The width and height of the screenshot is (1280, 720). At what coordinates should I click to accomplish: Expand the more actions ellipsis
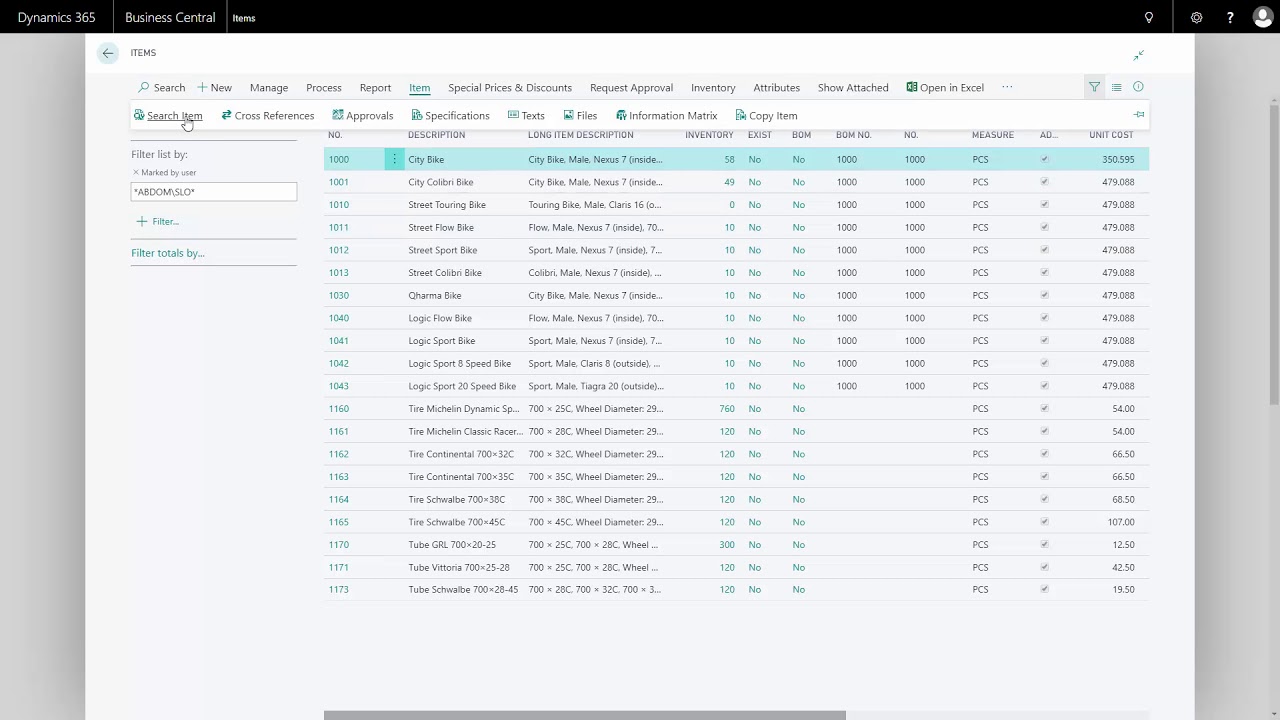pyautogui.click(x=1007, y=88)
